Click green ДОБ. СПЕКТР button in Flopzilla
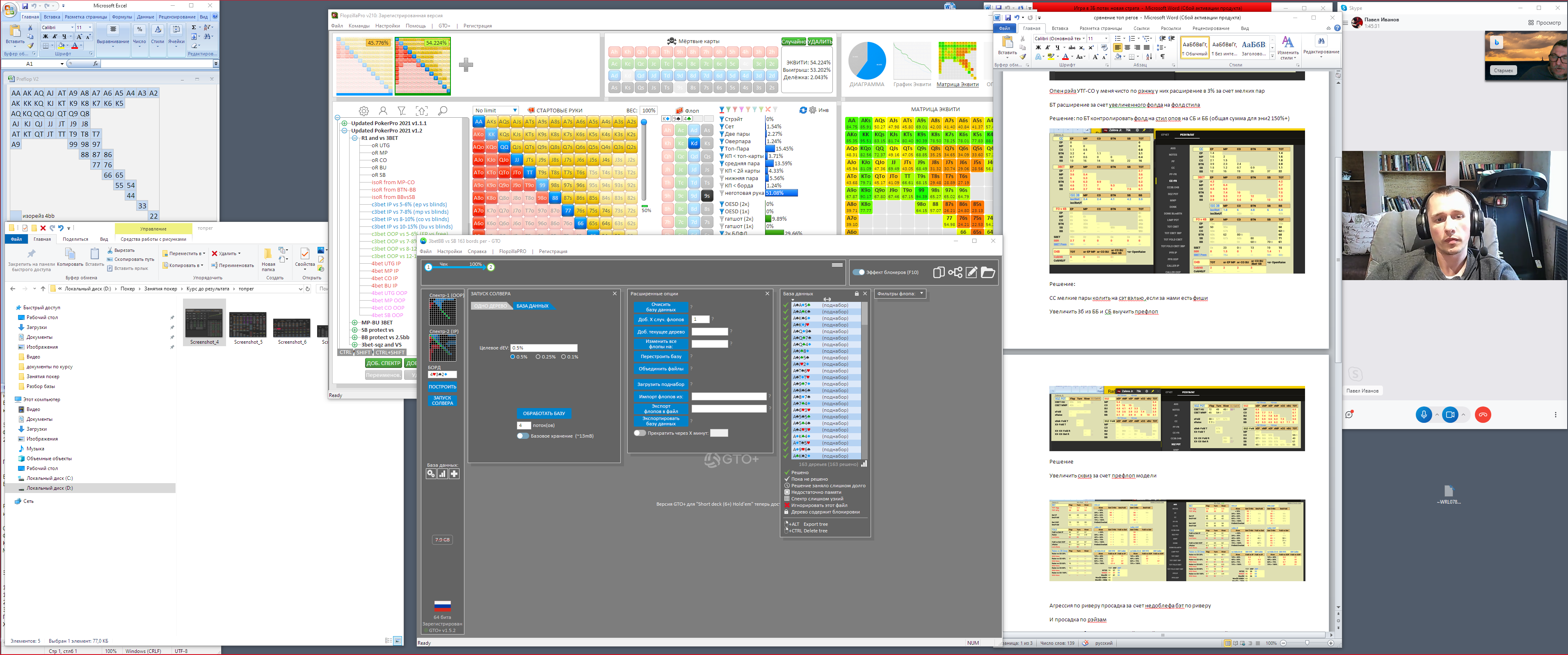Viewport: 1568px width, 655px height. point(383,363)
